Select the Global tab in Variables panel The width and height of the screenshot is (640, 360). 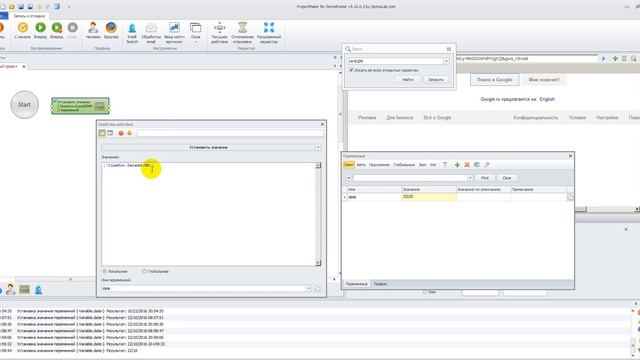click(404, 165)
